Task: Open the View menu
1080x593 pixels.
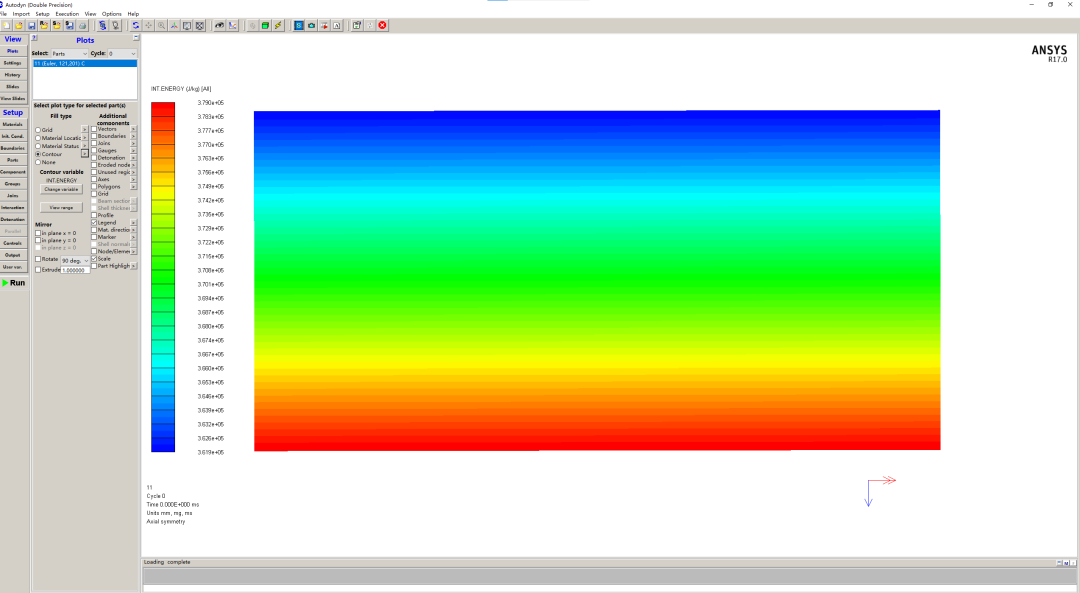Action: pyautogui.click(x=90, y=14)
